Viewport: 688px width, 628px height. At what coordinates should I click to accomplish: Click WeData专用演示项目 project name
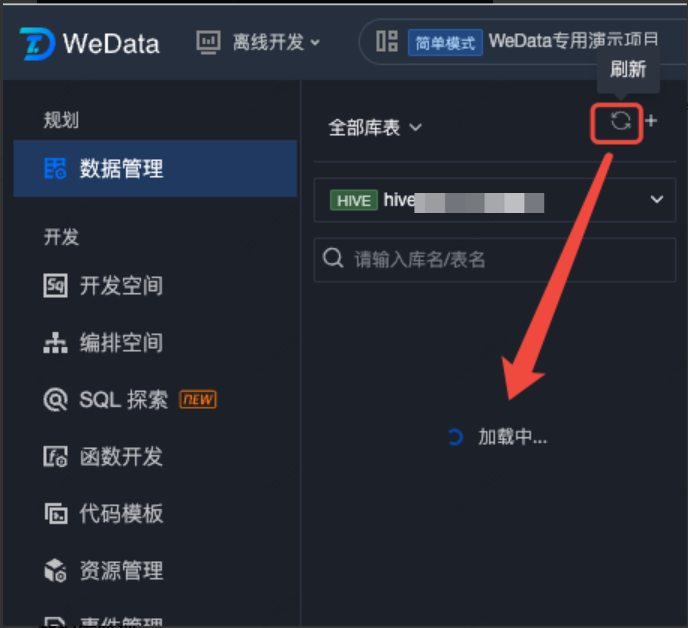[x=574, y=40]
